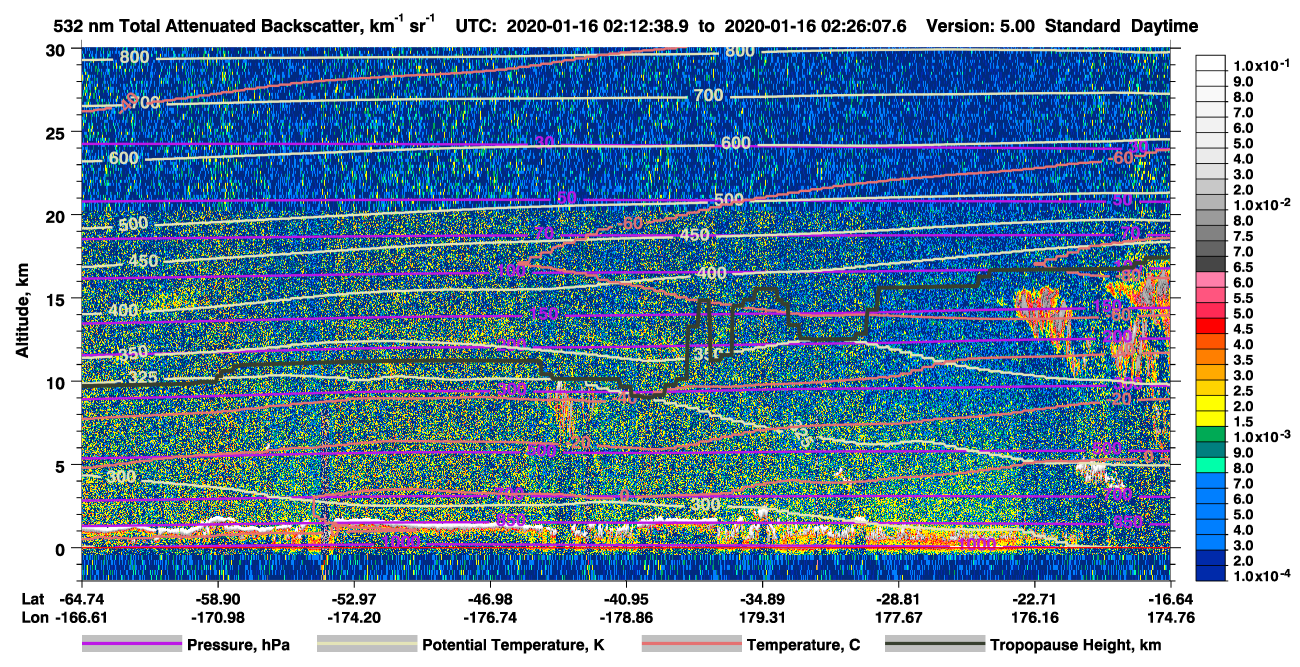Click the longitude value -174.20
This screenshot has width=1300, height=667.
coord(353,618)
